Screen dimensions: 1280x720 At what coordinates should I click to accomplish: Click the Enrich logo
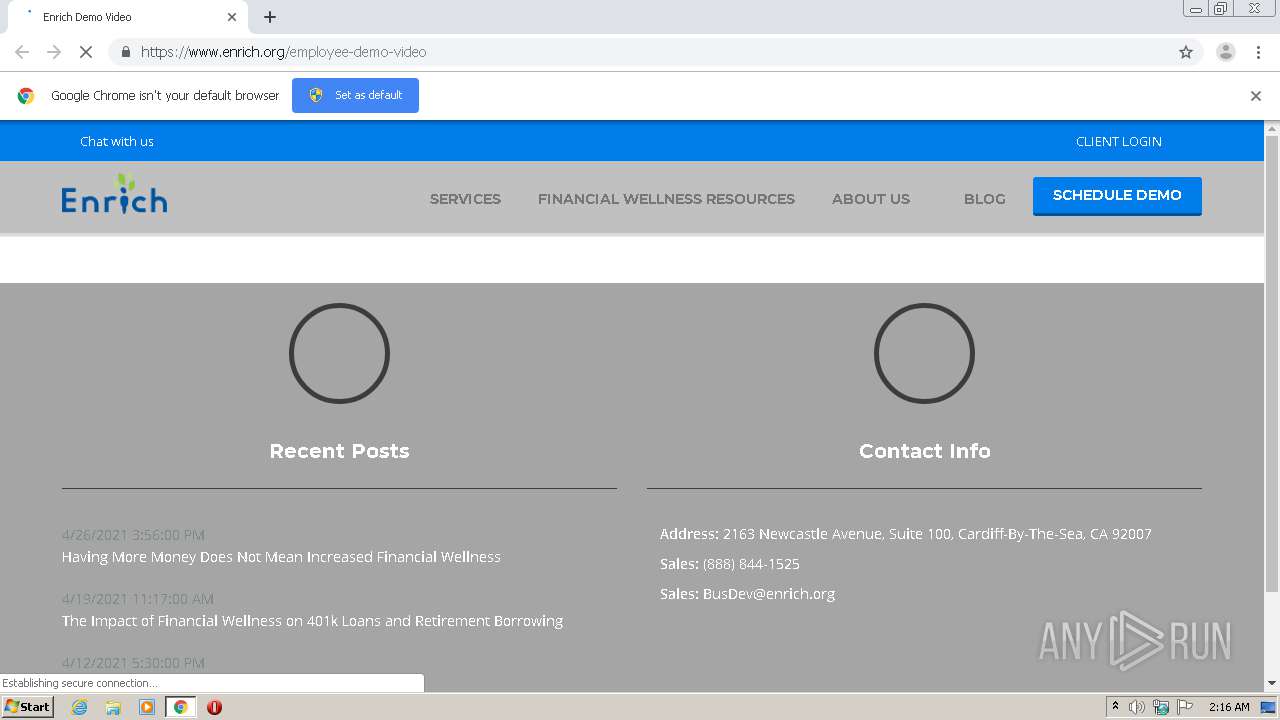pyautogui.click(x=114, y=194)
